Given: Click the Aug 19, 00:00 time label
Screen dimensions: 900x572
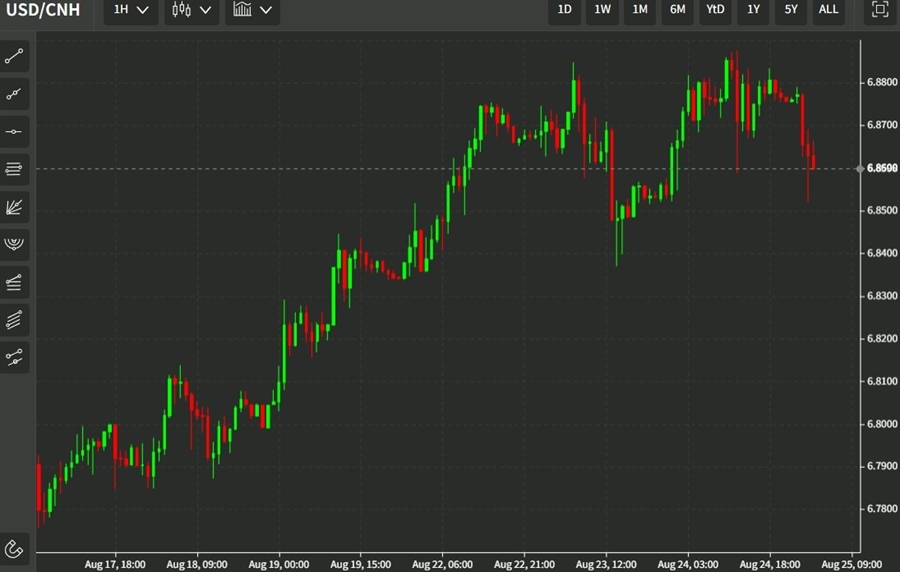Looking at the screenshot, I should pyautogui.click(x=278, y=565).
